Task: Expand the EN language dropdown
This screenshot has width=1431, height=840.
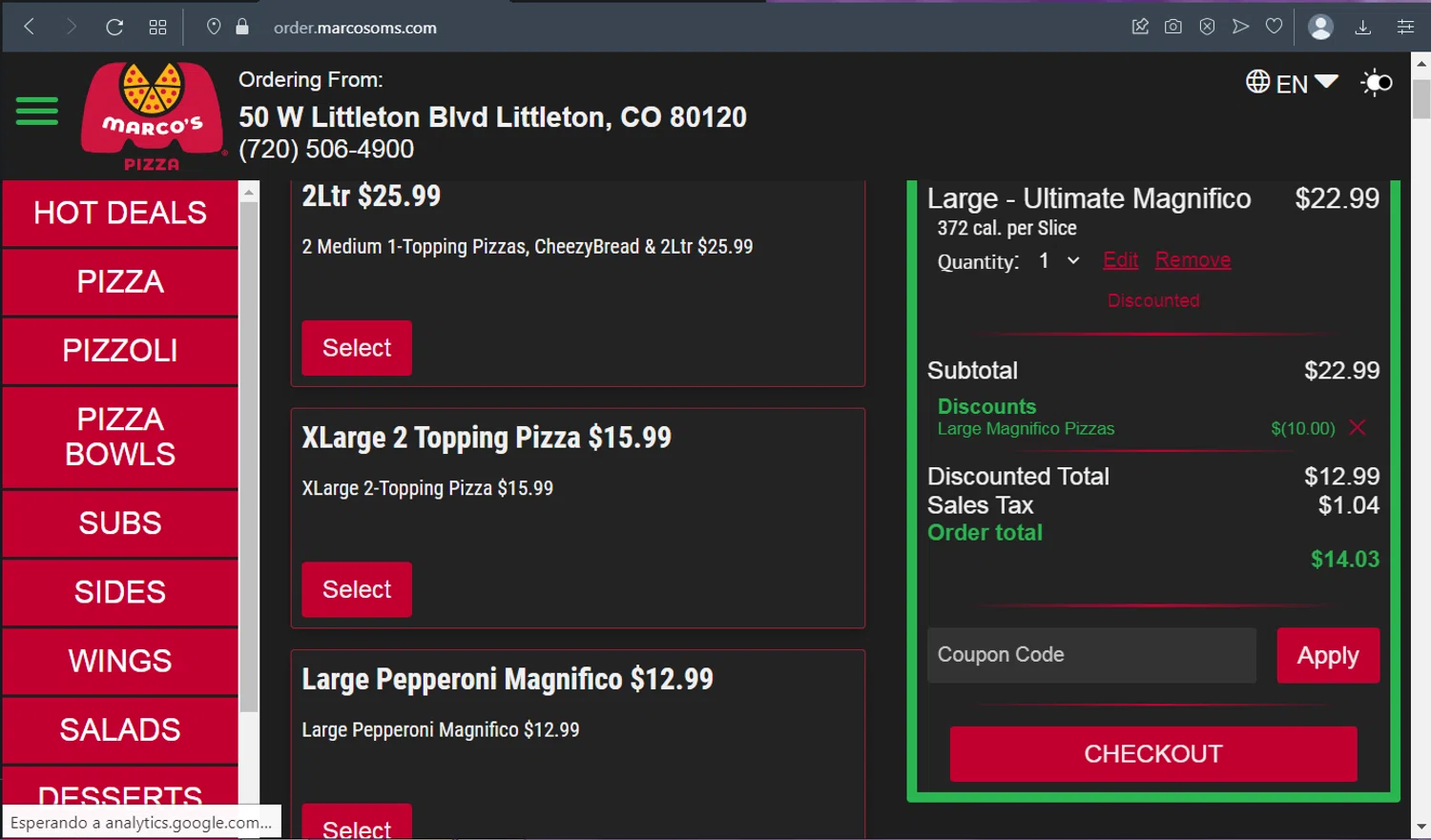Action: pyautogui.click(x=1308, y=83)
